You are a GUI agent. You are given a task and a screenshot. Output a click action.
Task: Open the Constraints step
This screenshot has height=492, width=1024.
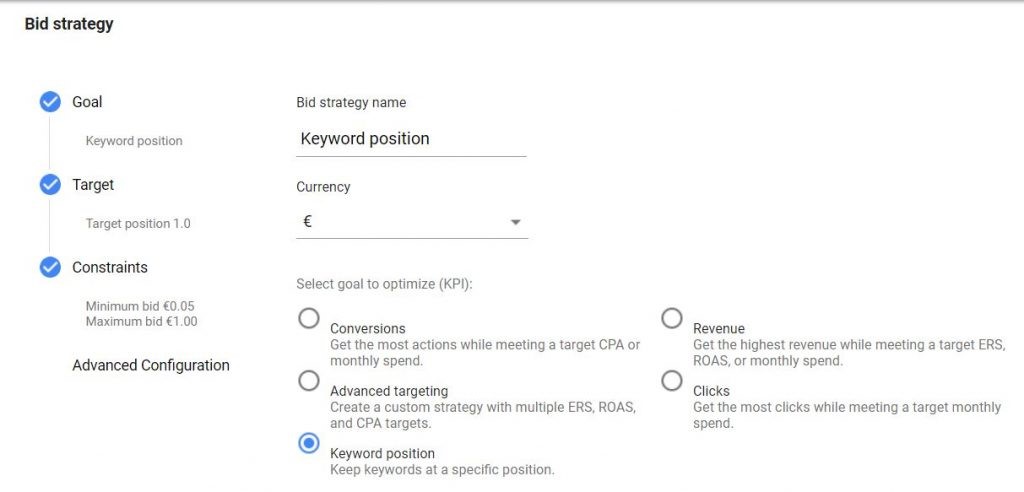pyautogui.click(x=110, y=268)
